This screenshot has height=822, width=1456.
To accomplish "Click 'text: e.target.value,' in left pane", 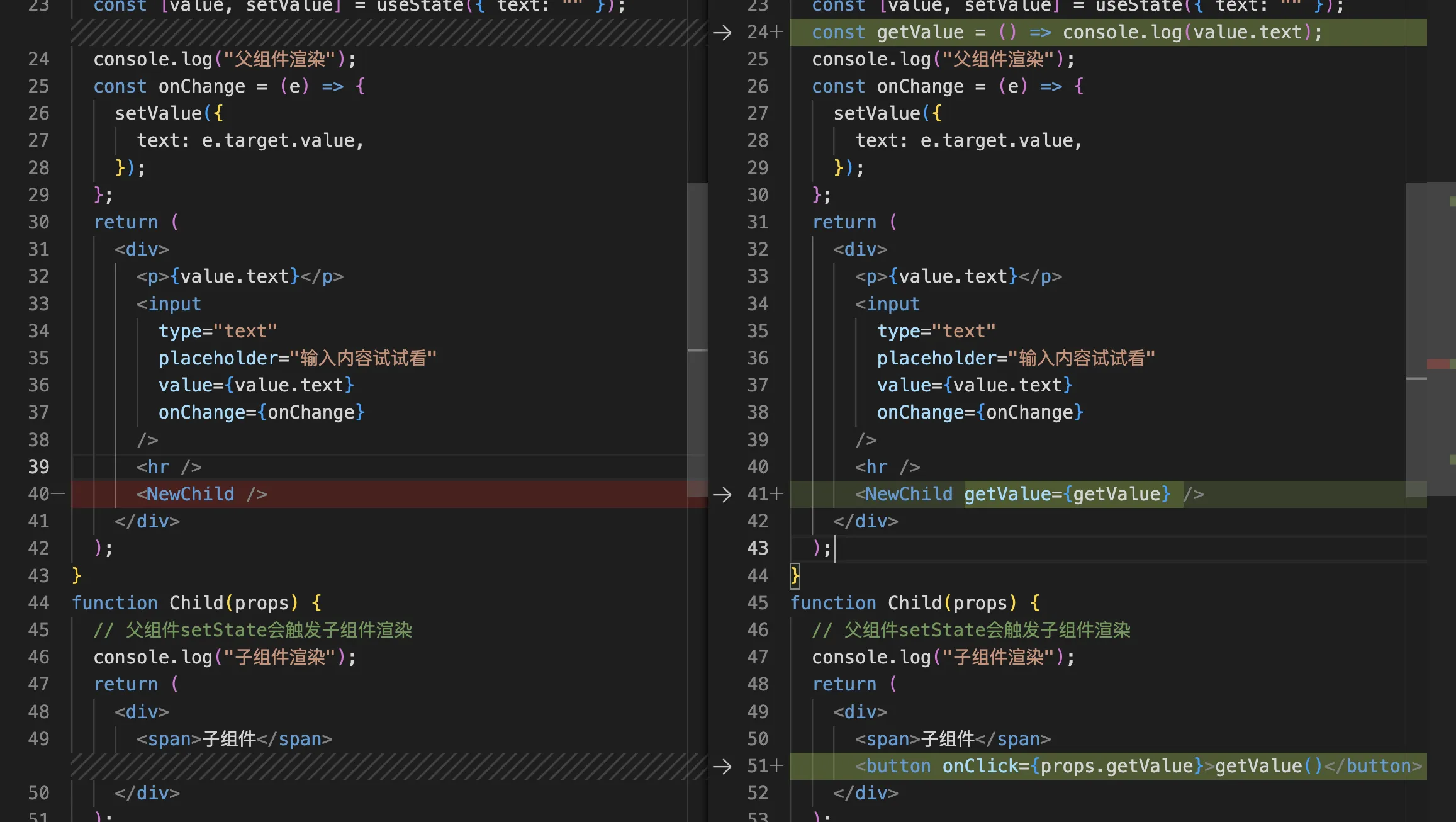I will 250,140.
